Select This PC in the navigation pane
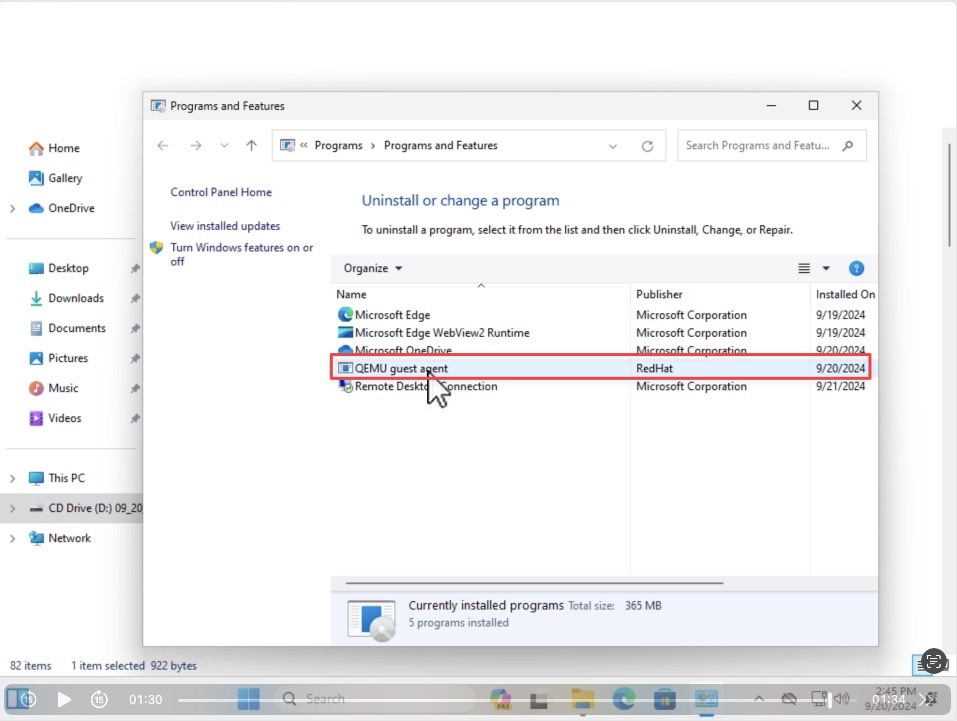957x721 pixels. tap(57, 478)
